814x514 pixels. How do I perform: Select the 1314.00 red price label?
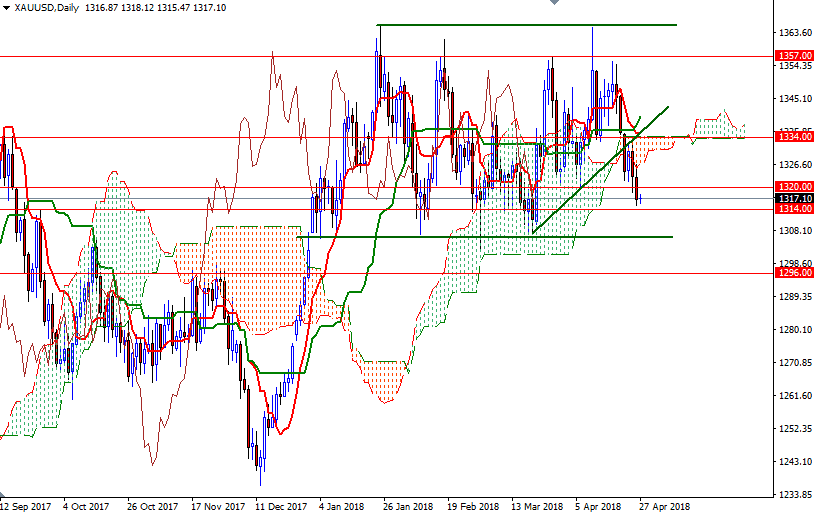794,209
